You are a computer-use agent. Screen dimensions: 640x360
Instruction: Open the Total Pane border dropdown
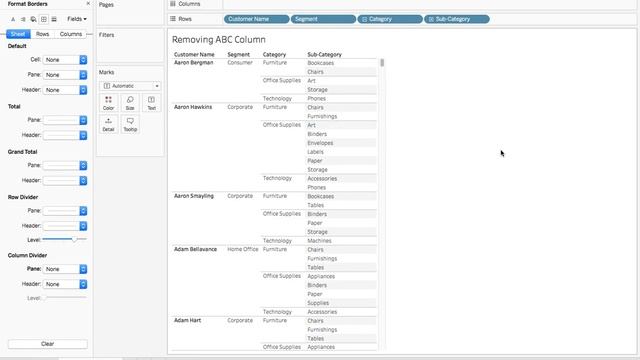(x=65, y=120)
